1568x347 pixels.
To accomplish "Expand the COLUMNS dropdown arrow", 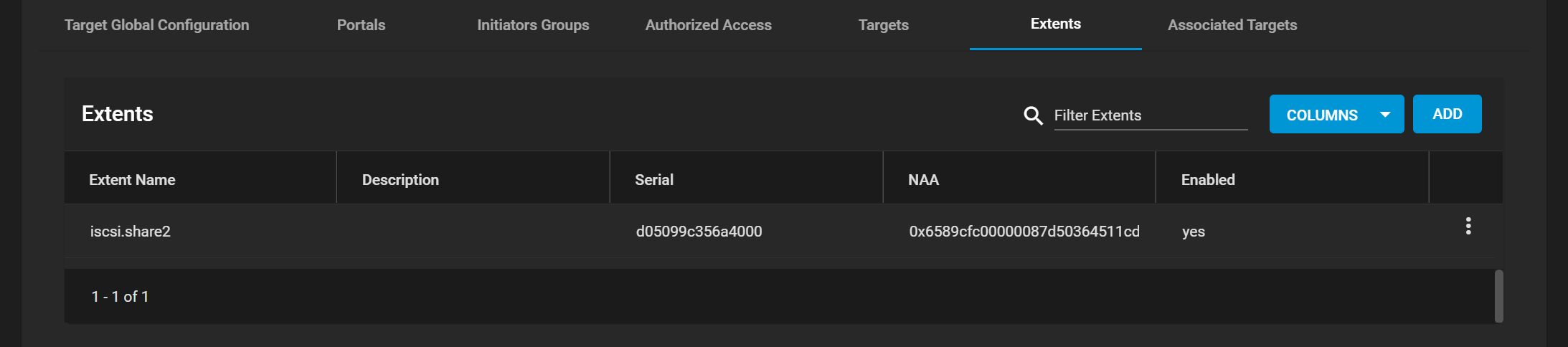I will [1385, 115].
